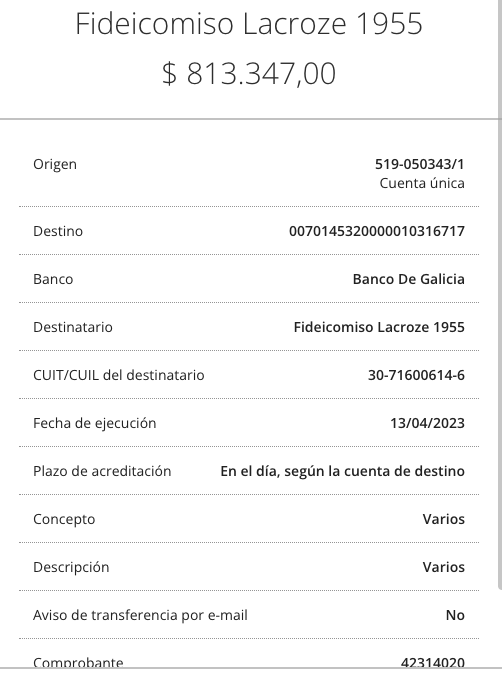Click the execution date 13/04/2023
502x678 pixels.
tap(427, 423)
